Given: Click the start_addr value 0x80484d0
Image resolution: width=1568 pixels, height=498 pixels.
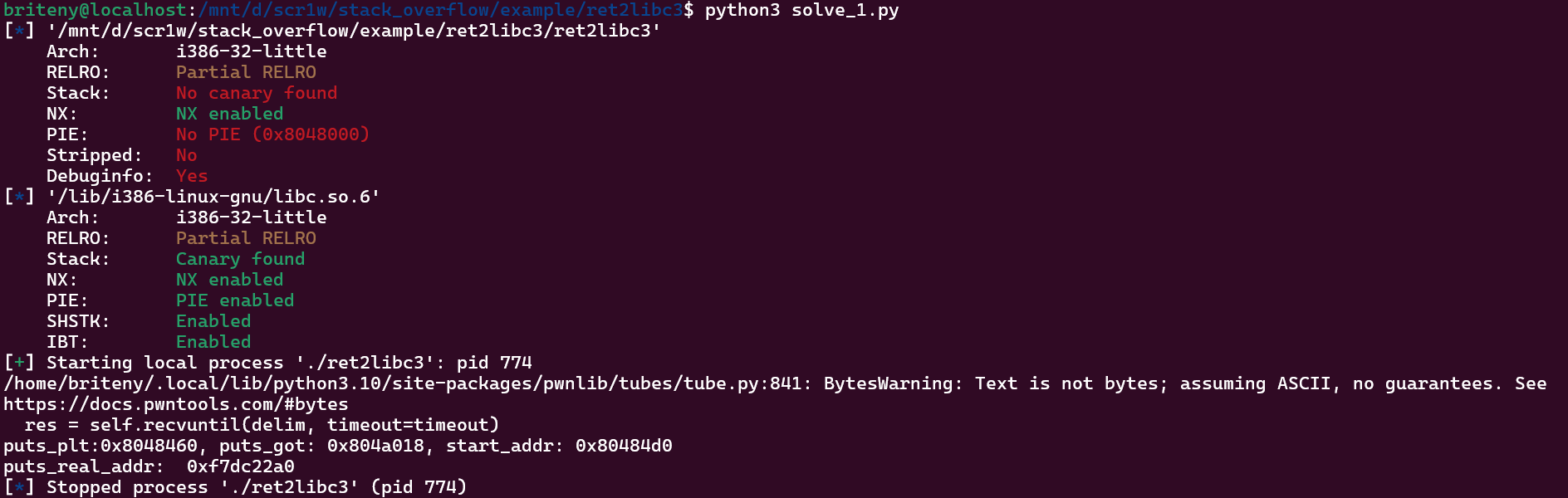Looking at the screenshot, I should pyautogui.click(x=623, y=446).
